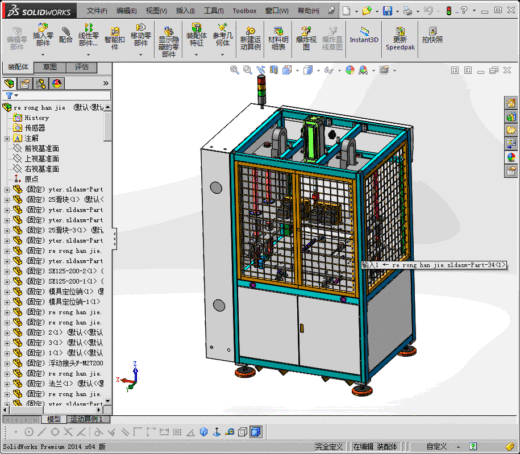The image size is (520, 454).
Task: Toggle the rebuild traffic light icon
Action: [x=449, y=11]
